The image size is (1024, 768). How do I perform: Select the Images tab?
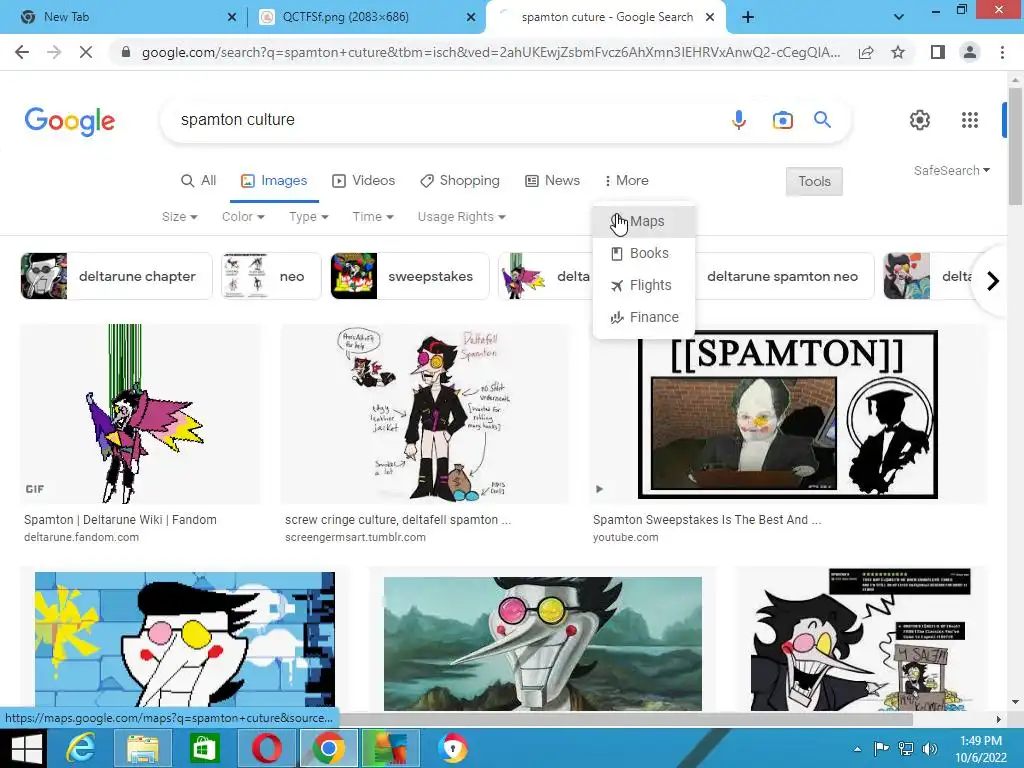pyautogui.click(x=274, y=180)
